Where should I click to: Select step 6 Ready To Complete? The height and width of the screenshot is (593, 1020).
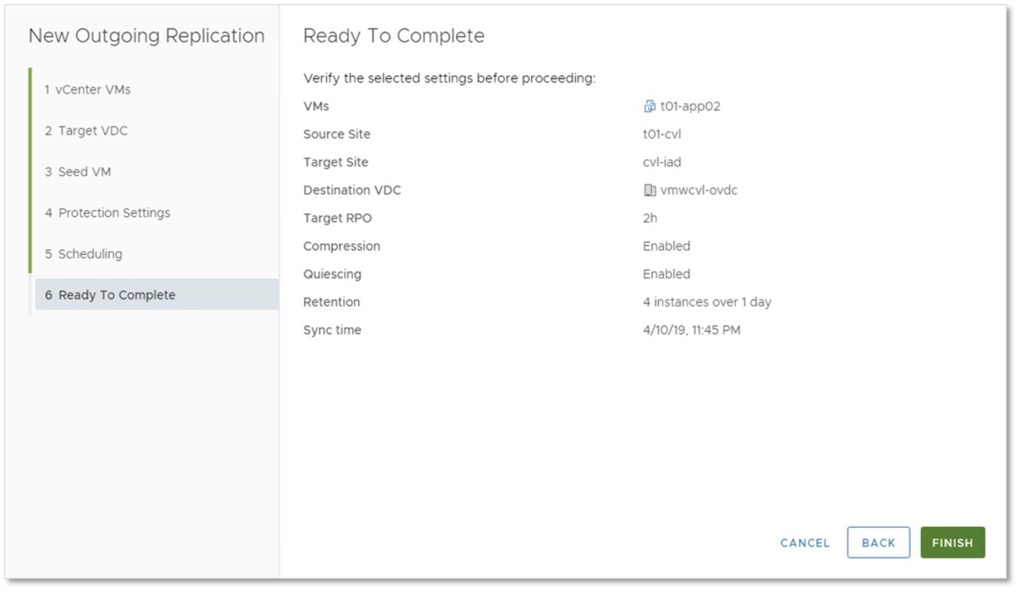pos(110,295)
